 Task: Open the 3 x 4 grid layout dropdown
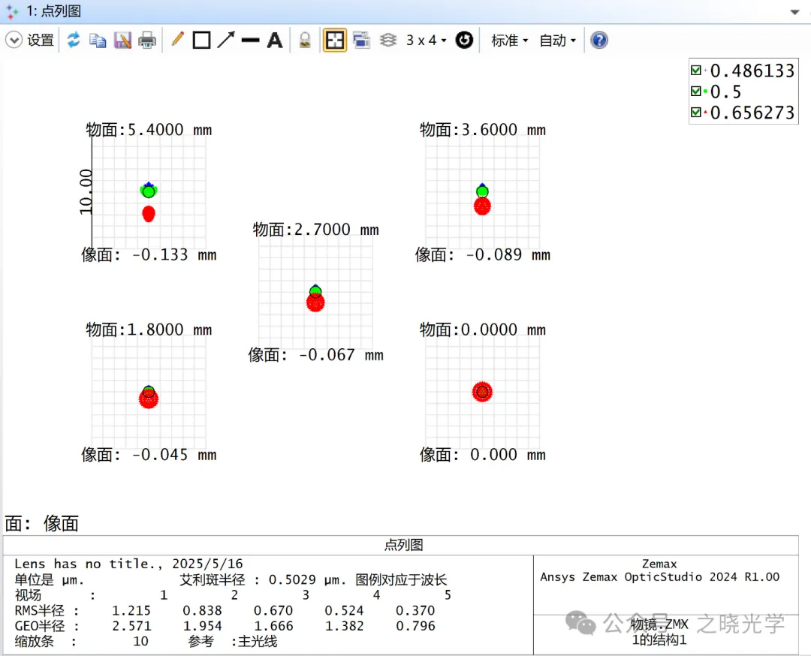426,40
